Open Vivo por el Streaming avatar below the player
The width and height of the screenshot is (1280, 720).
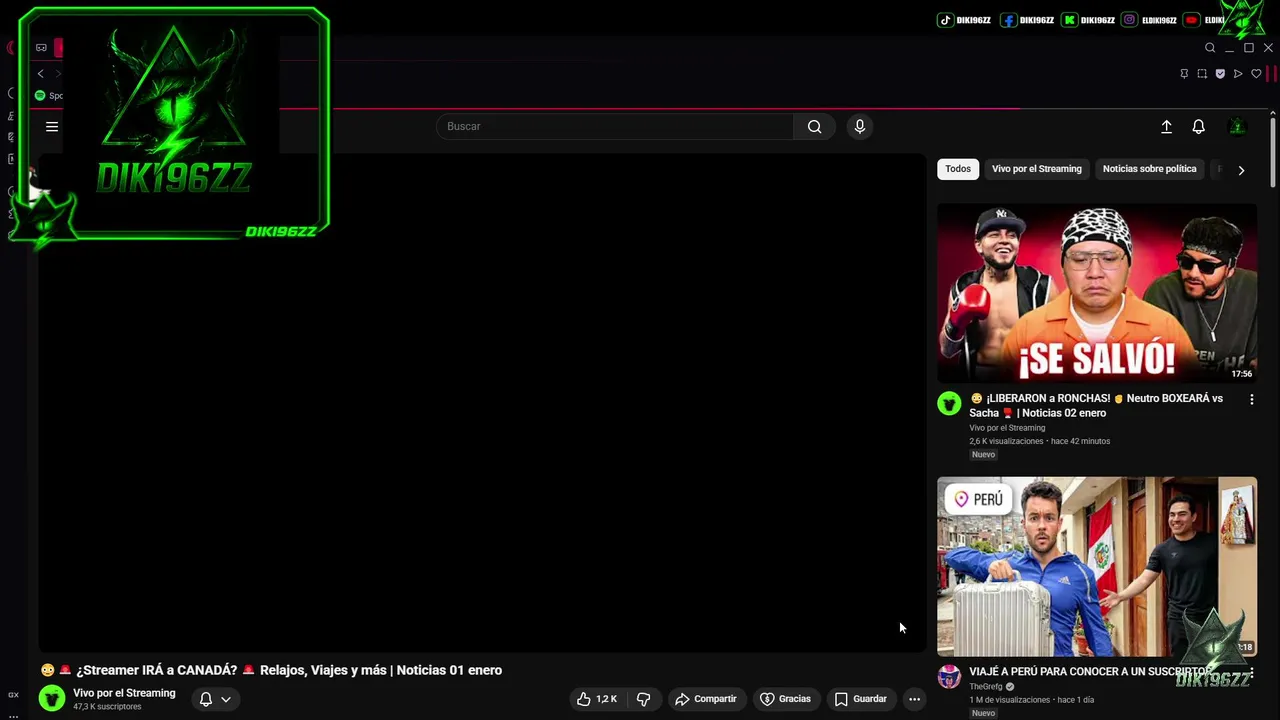52,699
